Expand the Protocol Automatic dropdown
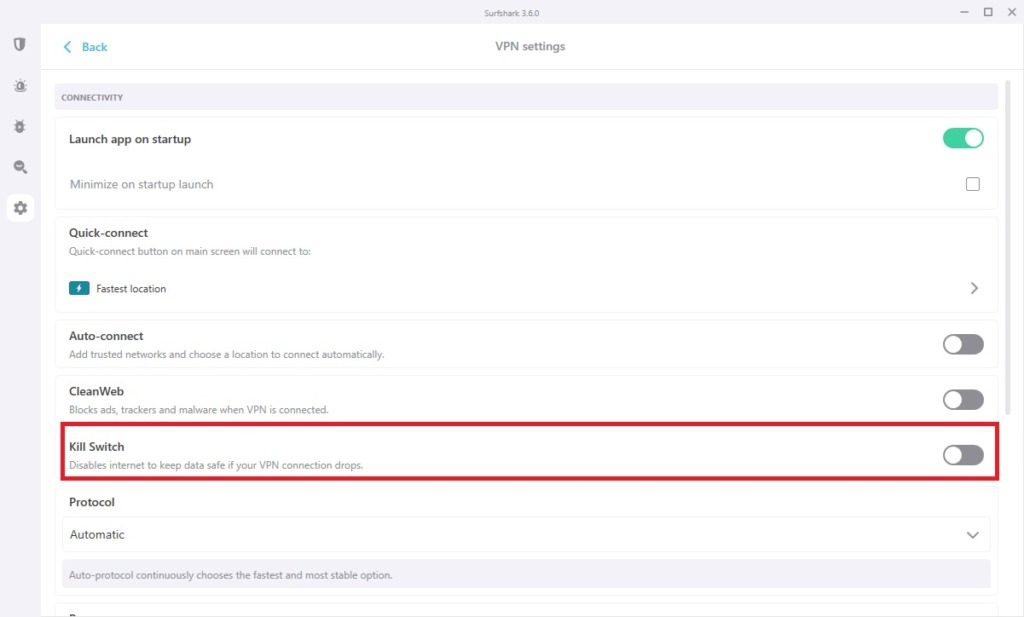The image size is (1024, 617). pos(526,535)
